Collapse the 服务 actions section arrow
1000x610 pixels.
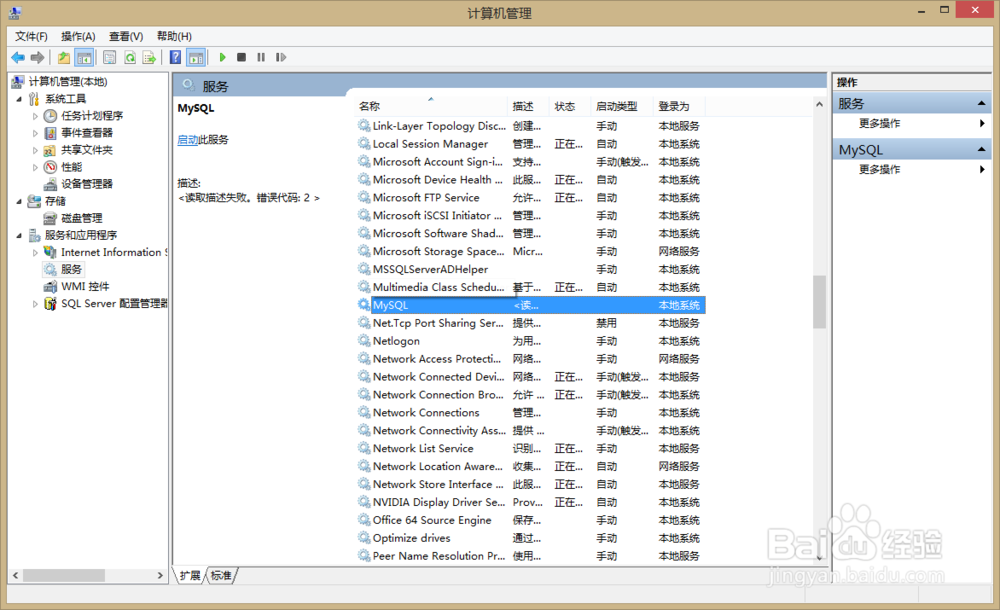pos(982,103)
